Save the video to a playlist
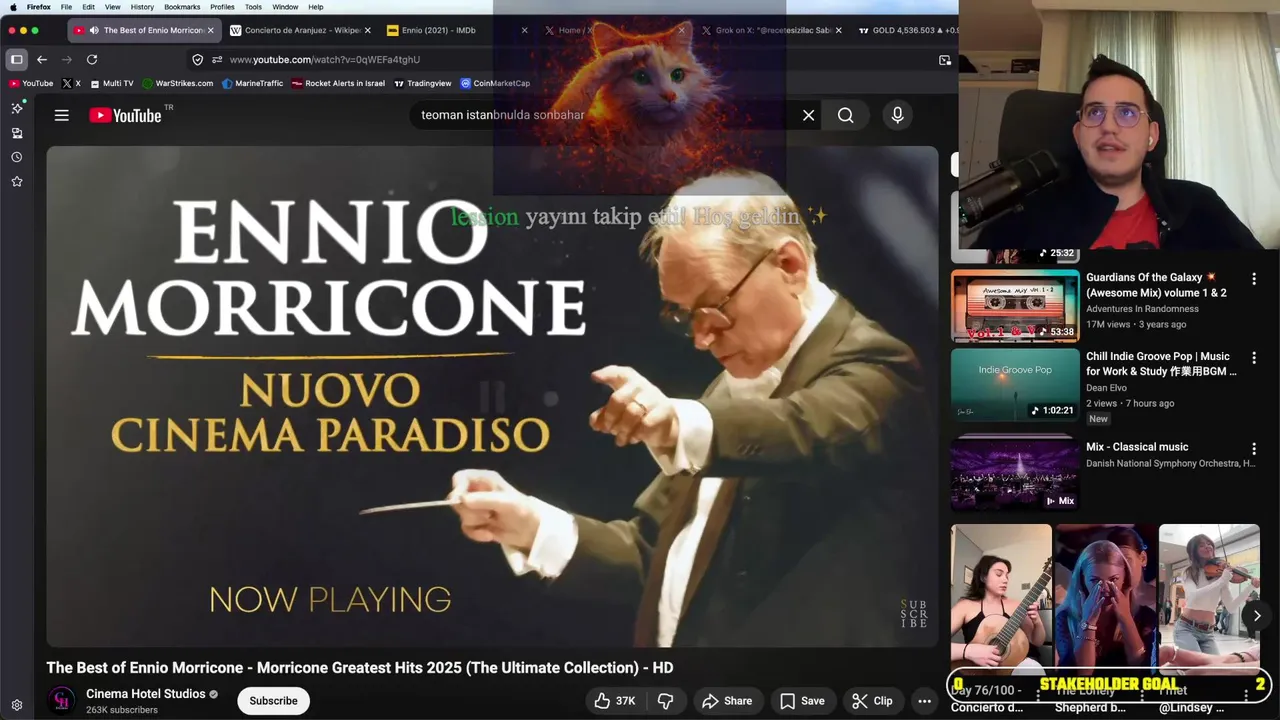The width and height of the screenshot is (1280, 720). [802, 701]
